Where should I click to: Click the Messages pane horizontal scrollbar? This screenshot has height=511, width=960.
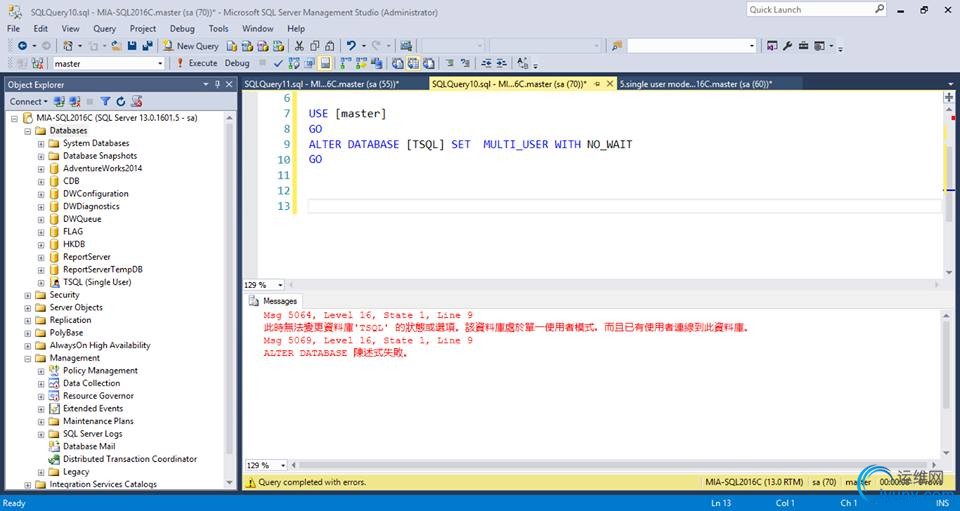613,466
